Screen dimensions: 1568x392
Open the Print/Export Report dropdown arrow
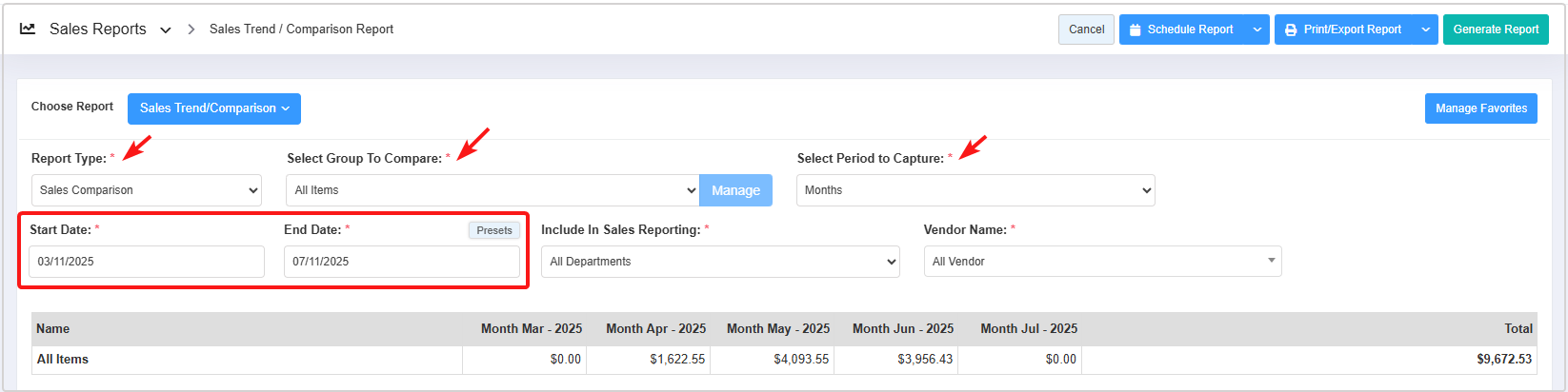[1426, 30]
